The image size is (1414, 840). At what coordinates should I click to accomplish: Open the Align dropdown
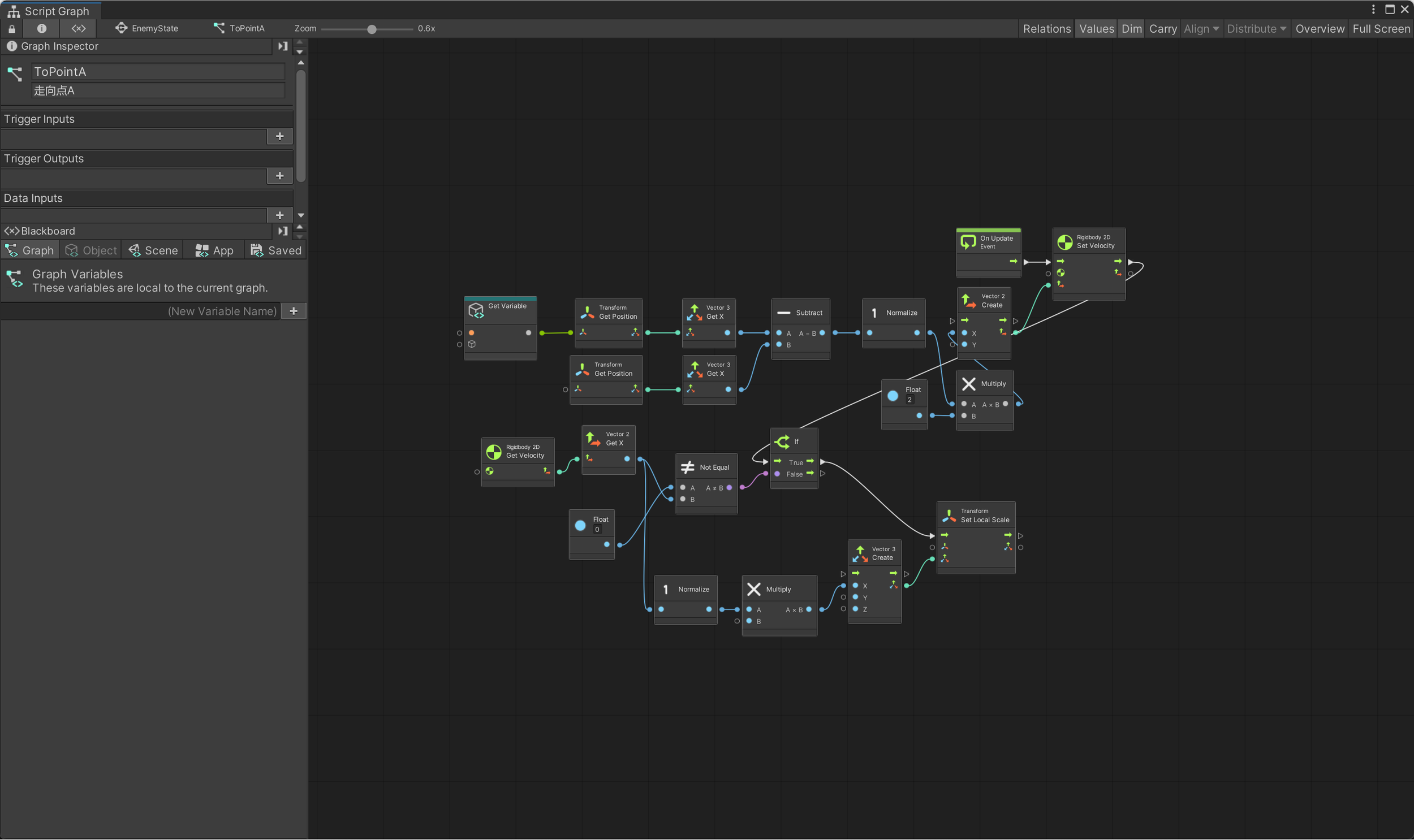1201,29
